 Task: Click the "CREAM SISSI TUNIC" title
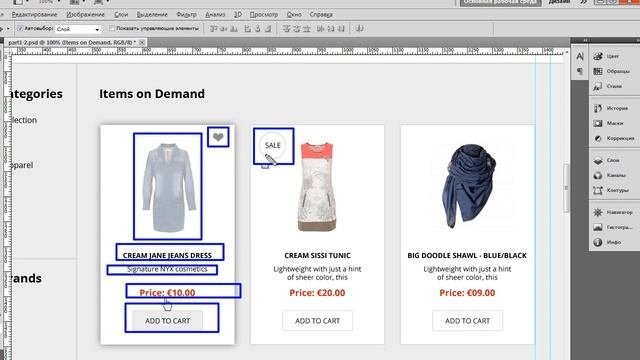pyautogui.click(x=317, y=256)
